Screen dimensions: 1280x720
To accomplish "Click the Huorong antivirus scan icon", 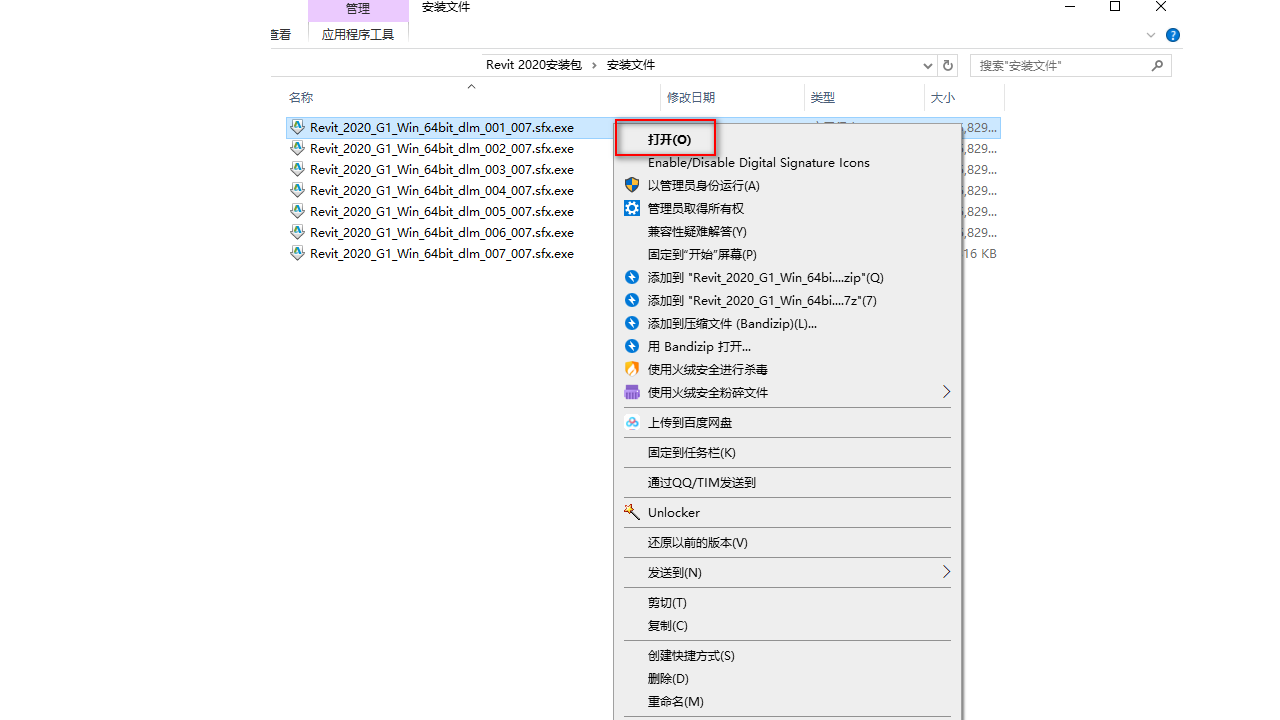I will tap(632, 369).
